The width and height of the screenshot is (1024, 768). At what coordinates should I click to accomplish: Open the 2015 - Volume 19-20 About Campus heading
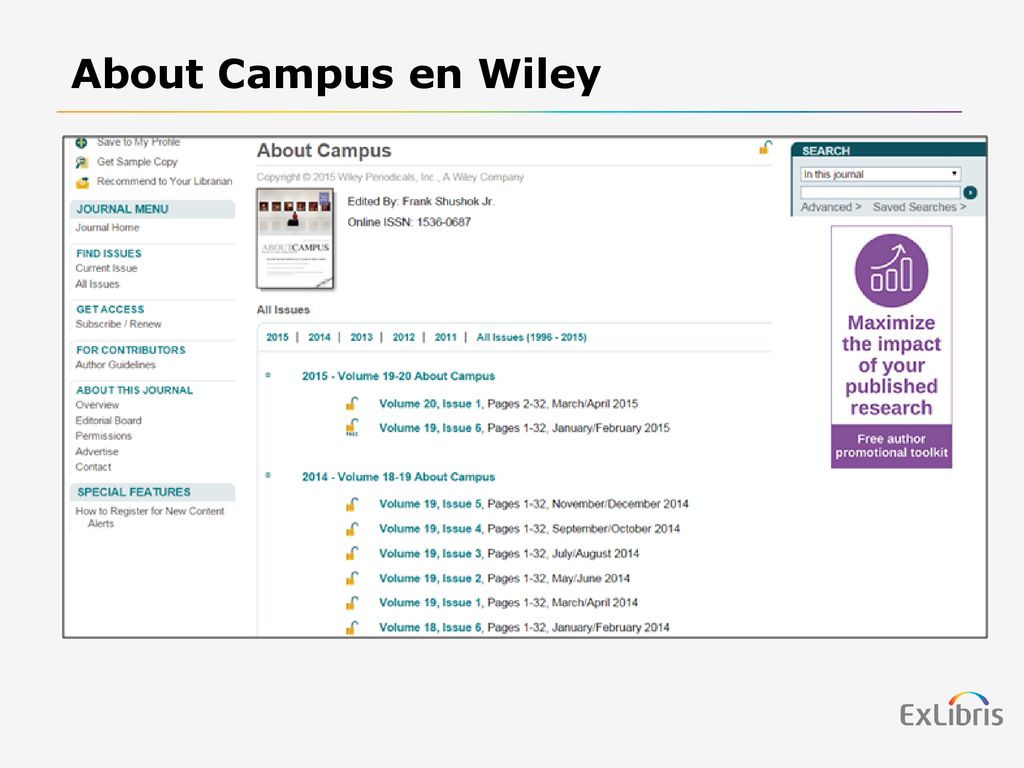click(x=398, y=376)
